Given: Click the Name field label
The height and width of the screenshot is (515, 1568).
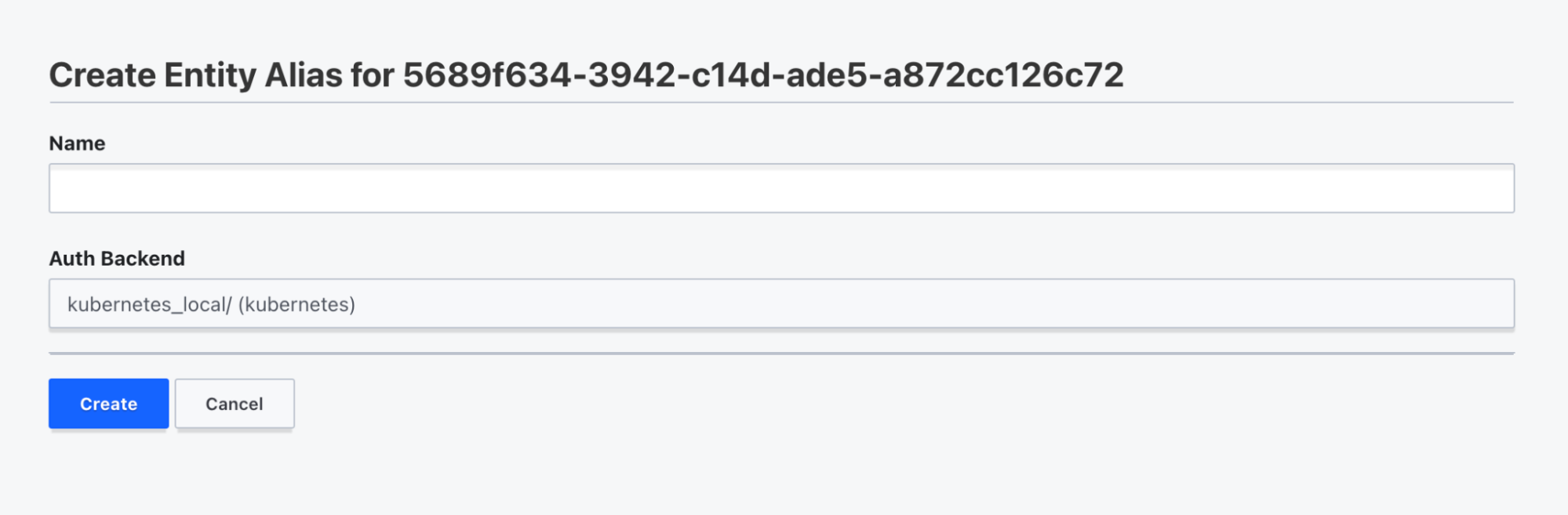Looking at the screenshot, I should click(x=77, y=143).
